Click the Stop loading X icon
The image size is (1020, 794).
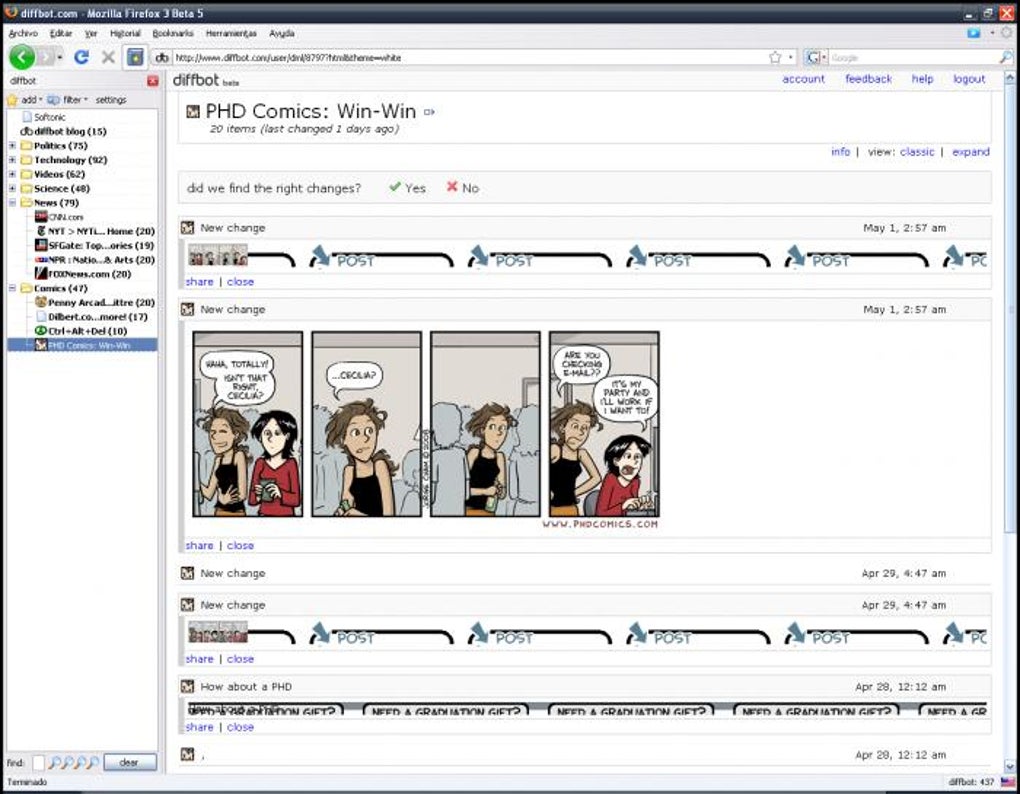point(108,57)
